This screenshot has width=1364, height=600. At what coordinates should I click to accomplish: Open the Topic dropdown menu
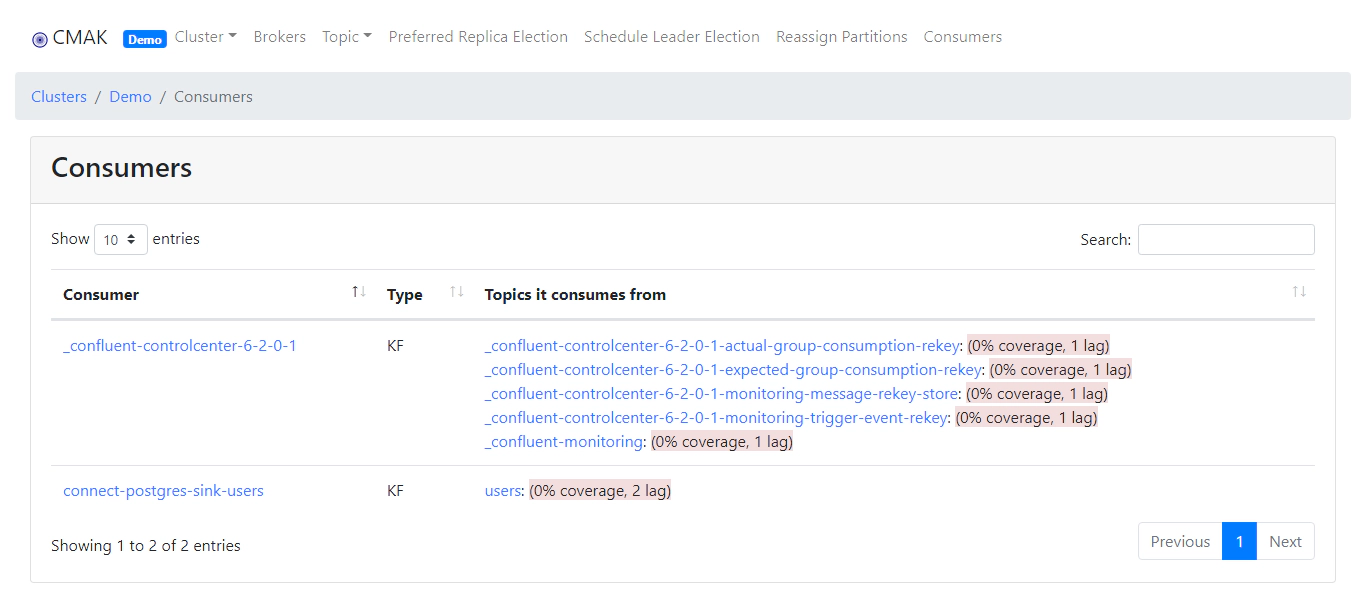pyautogui.click(x=347, y=37)
